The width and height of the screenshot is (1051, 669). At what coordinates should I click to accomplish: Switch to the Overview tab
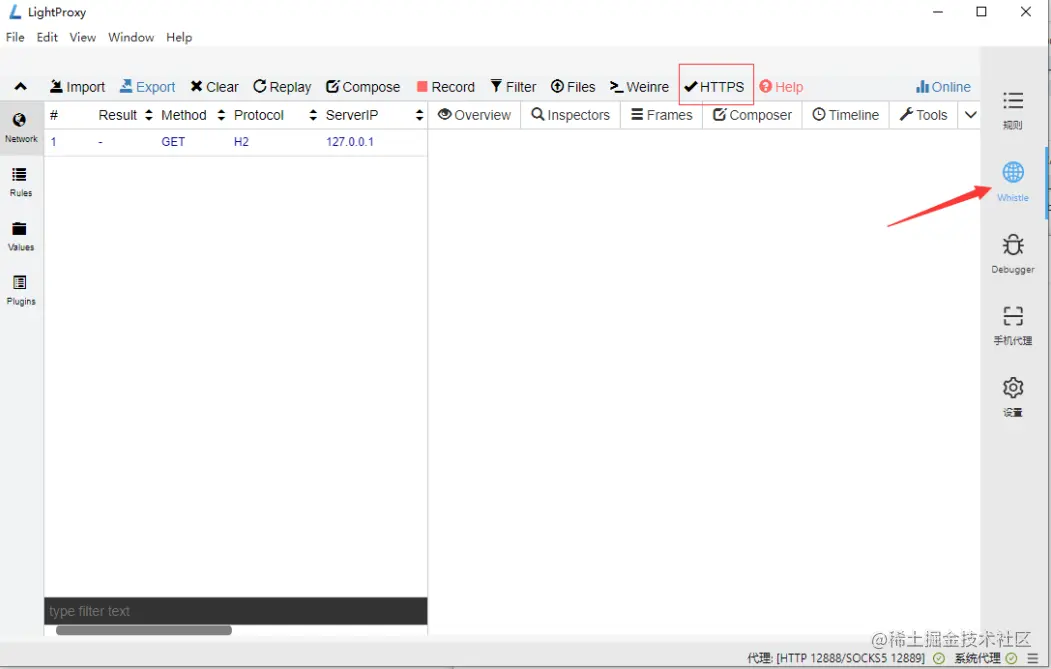[475, 115]
